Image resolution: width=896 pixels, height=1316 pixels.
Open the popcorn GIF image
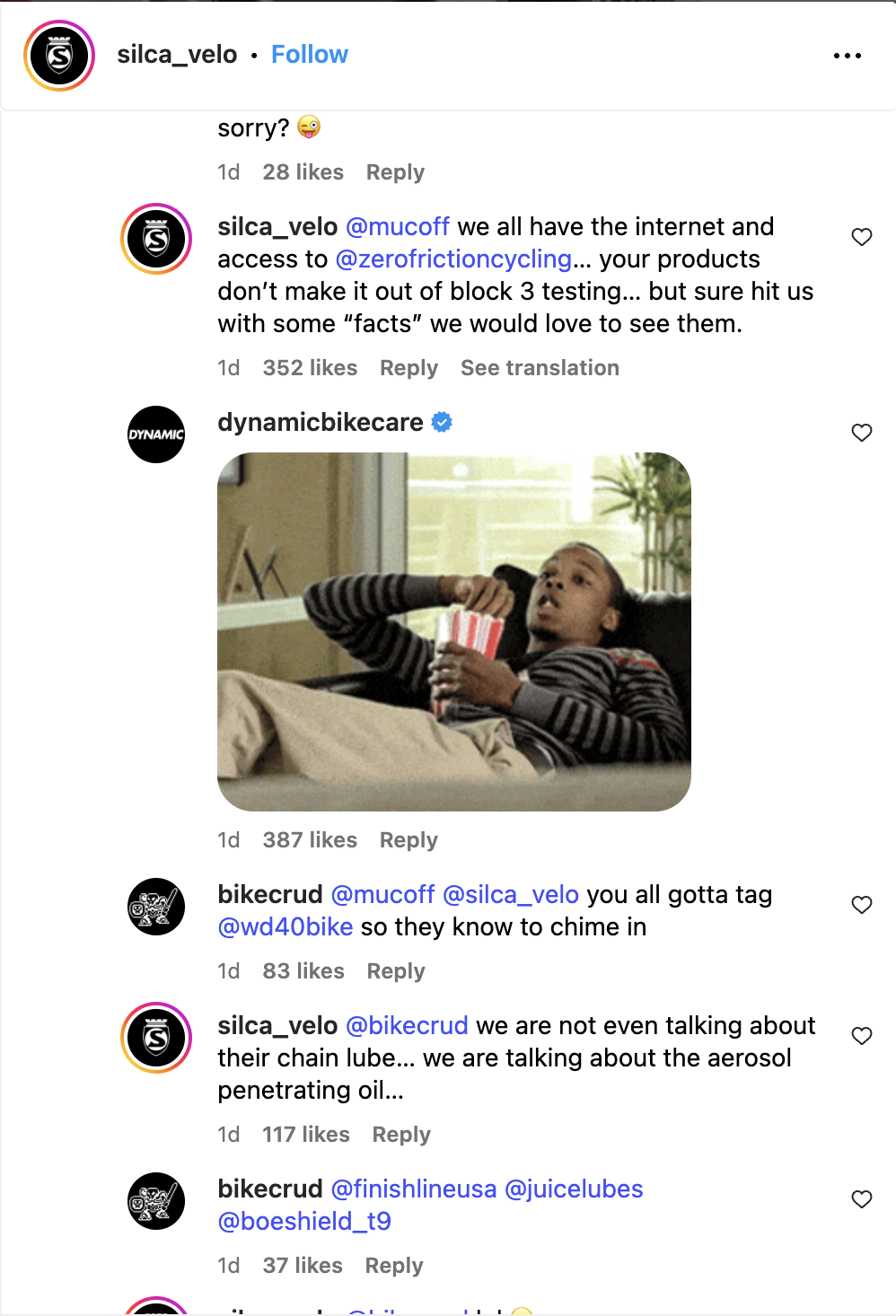[454, 632]
